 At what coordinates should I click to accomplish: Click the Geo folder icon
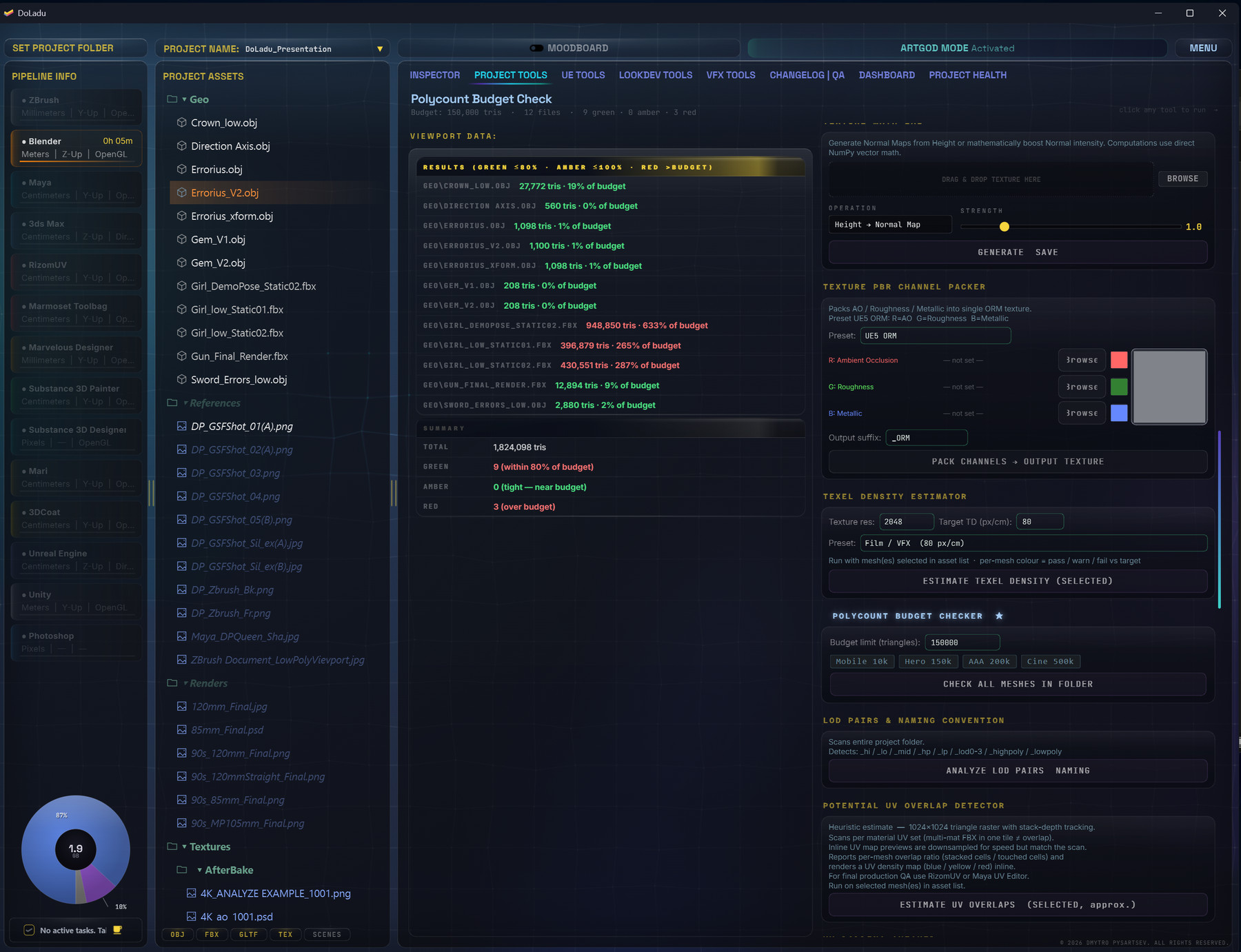tap(172, 99)
